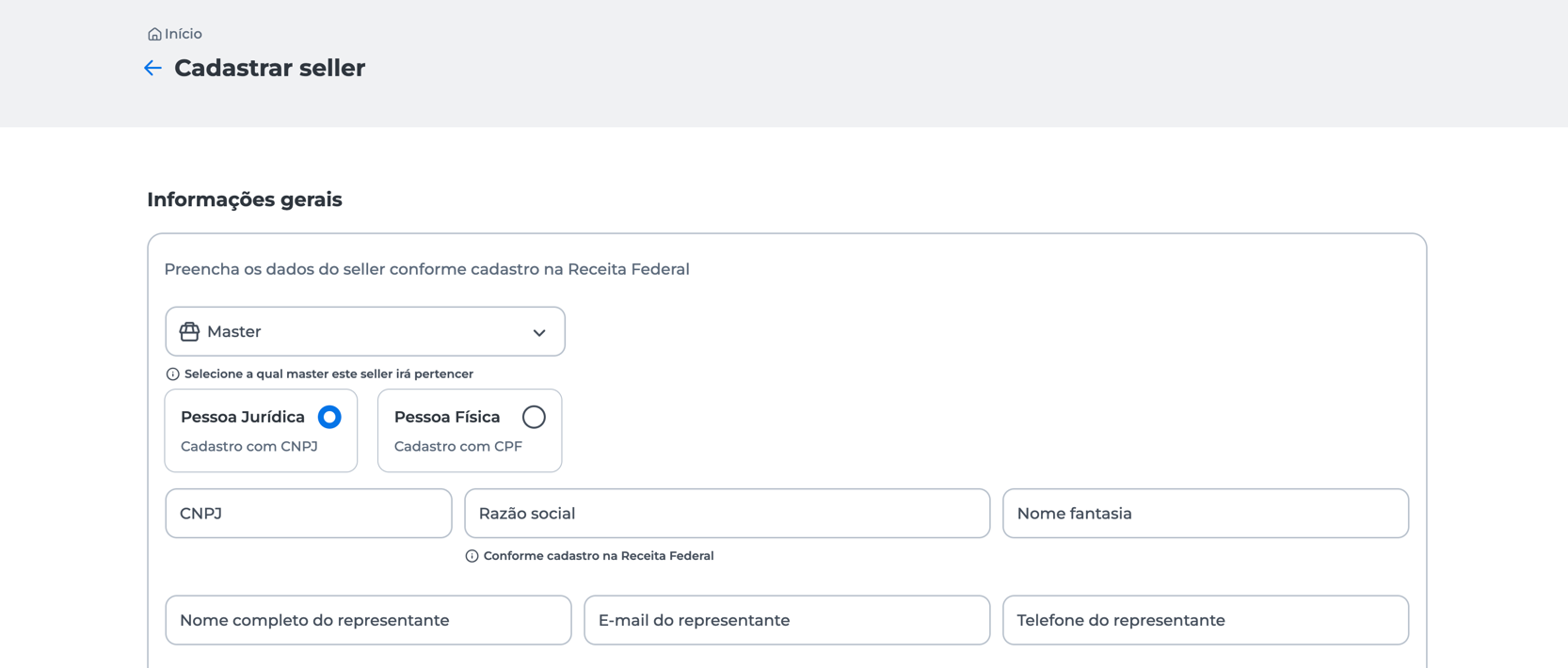Click info icon beside master selection hint
Screen dimensions: 1568x668
(172, 374)
